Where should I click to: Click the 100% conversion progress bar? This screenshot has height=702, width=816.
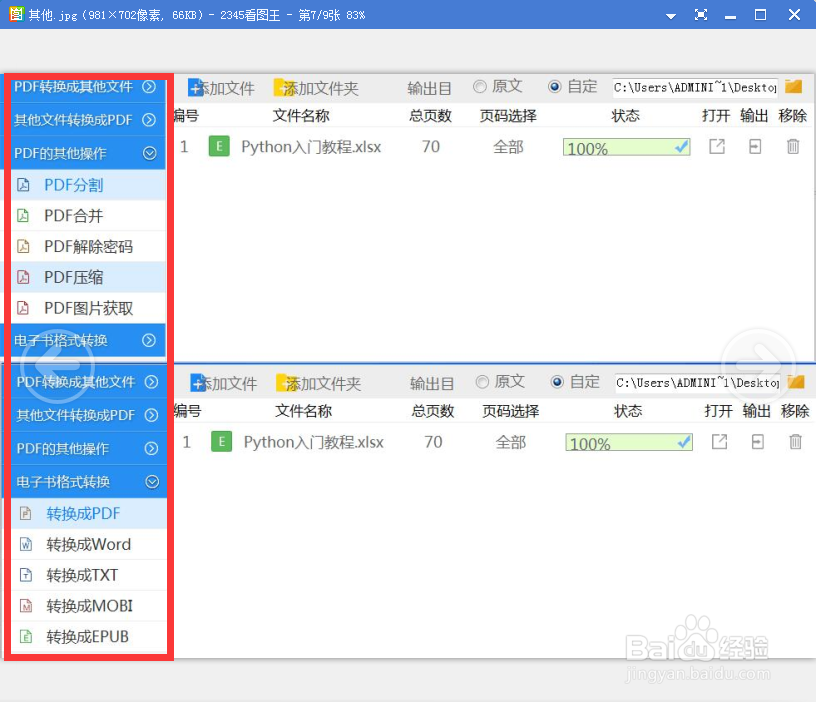pyautogui.click(x=626, y=146)
